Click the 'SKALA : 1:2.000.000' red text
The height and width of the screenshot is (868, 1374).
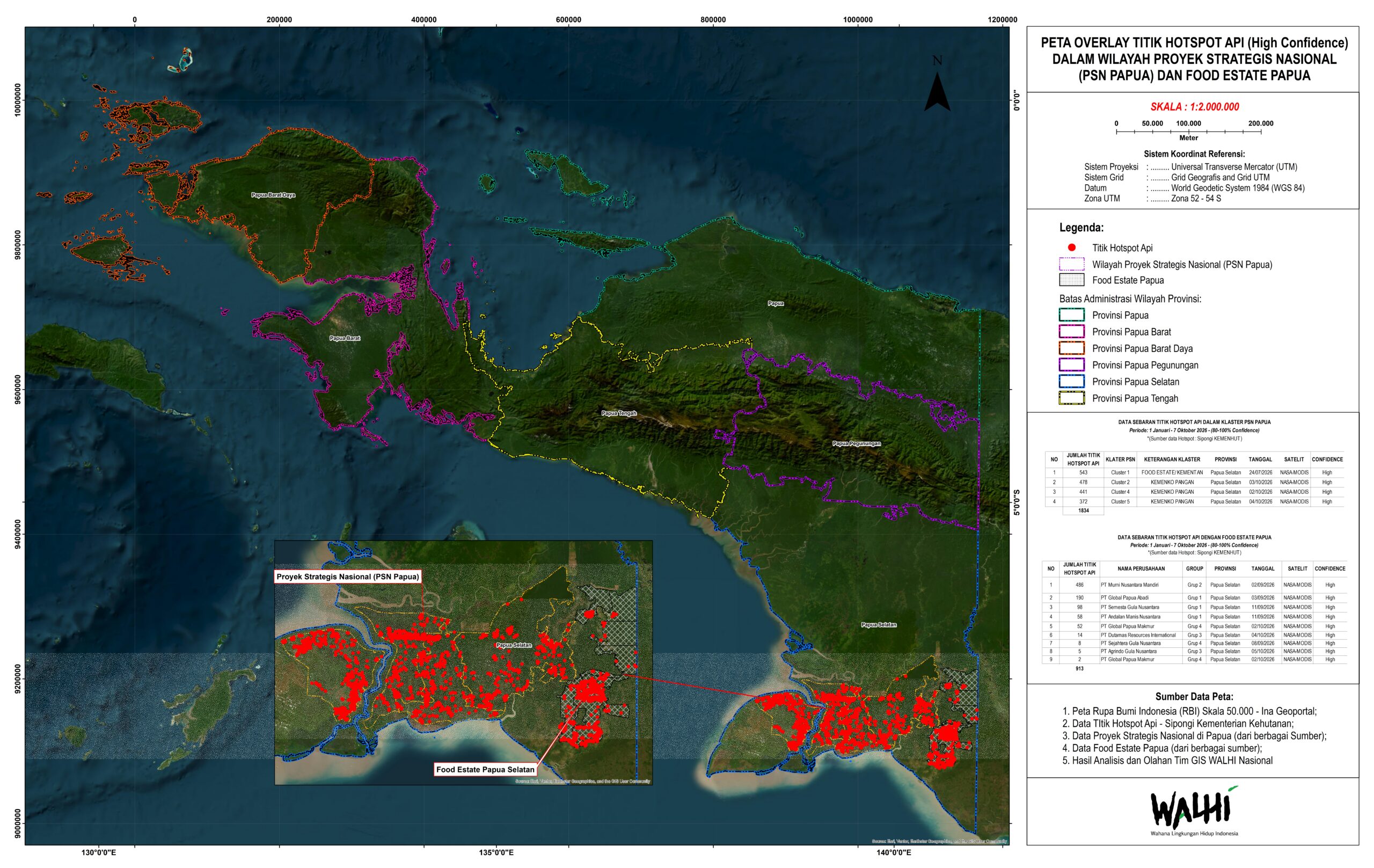[1194, 107]
